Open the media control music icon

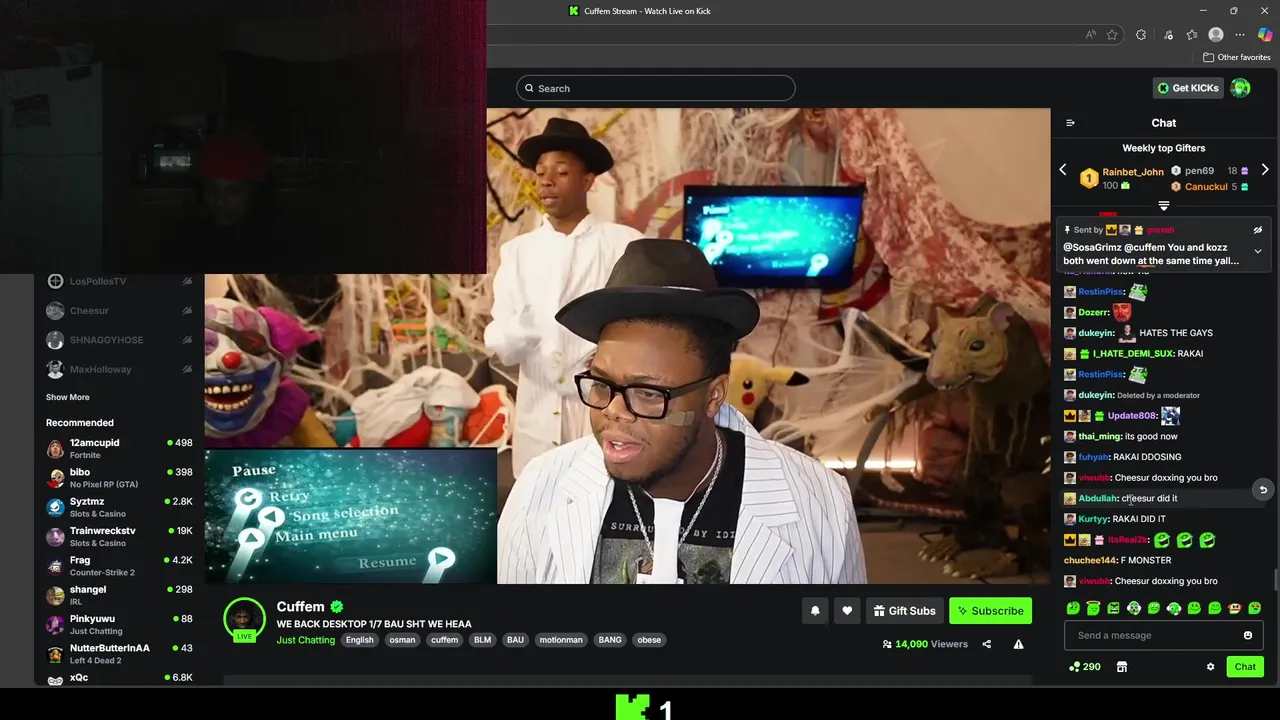[1168, 35]
